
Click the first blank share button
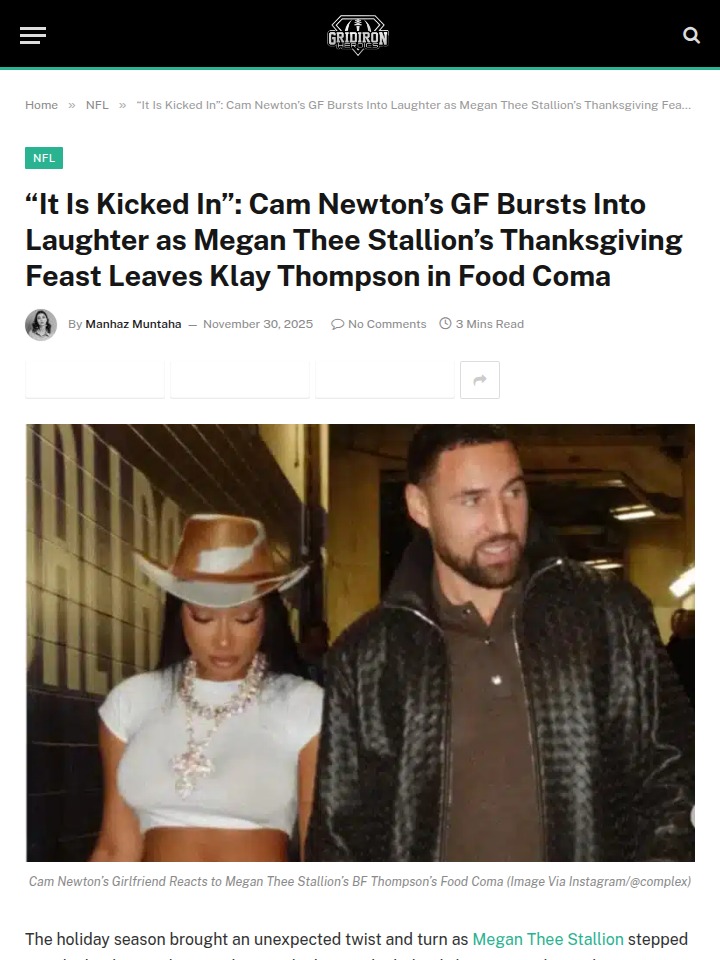pos(95,380)
